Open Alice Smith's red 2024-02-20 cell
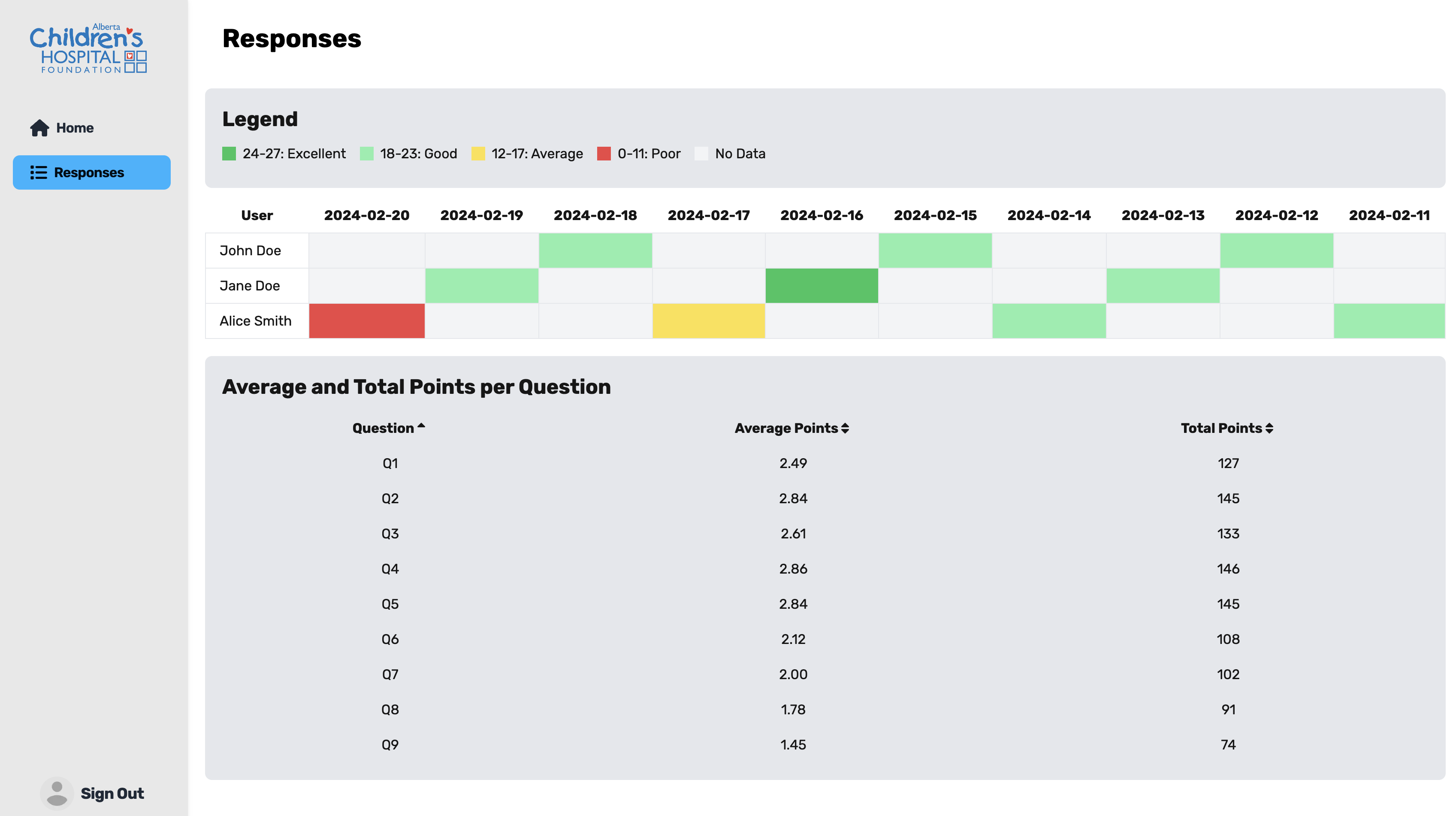 tap(366, 321)
